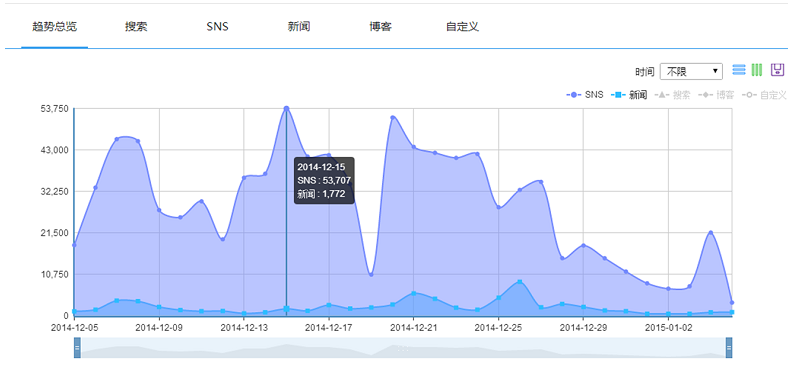Click the green vertical bars chart icon
This screenshot has width=791, height=372.
click(757, 70)
